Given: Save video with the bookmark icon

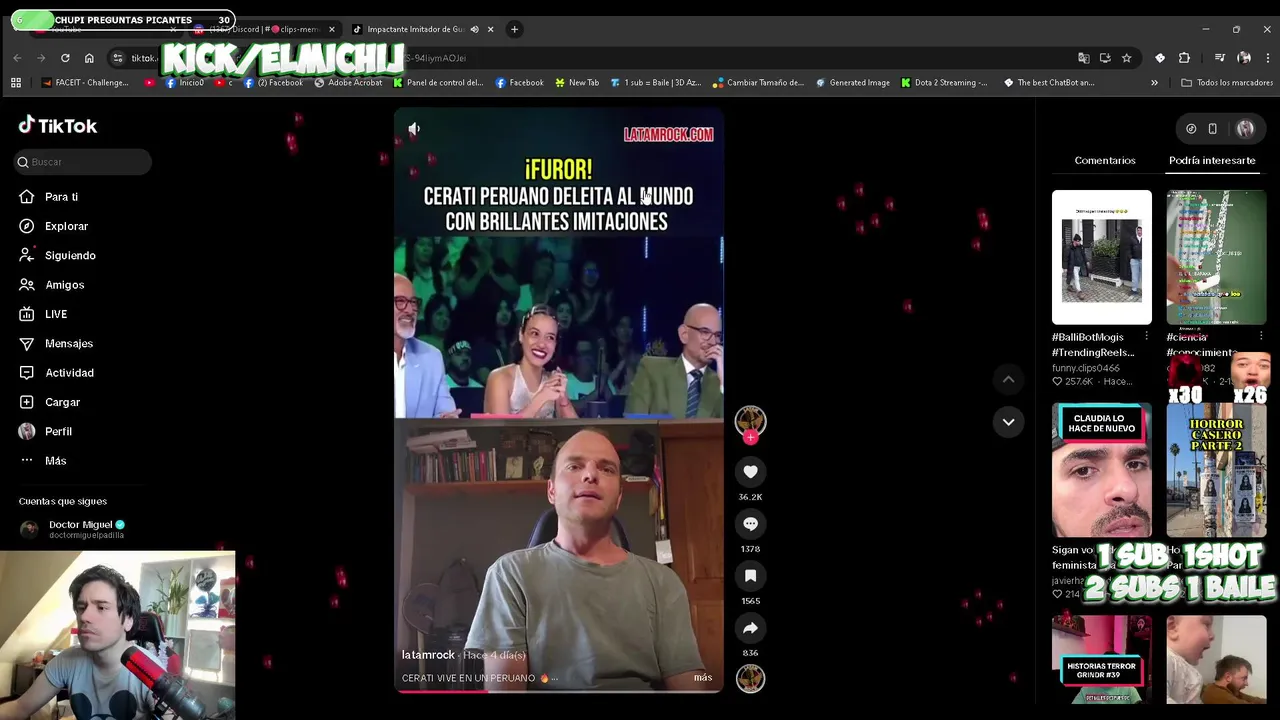Looking at the screenshot, I should pos(750,576).
